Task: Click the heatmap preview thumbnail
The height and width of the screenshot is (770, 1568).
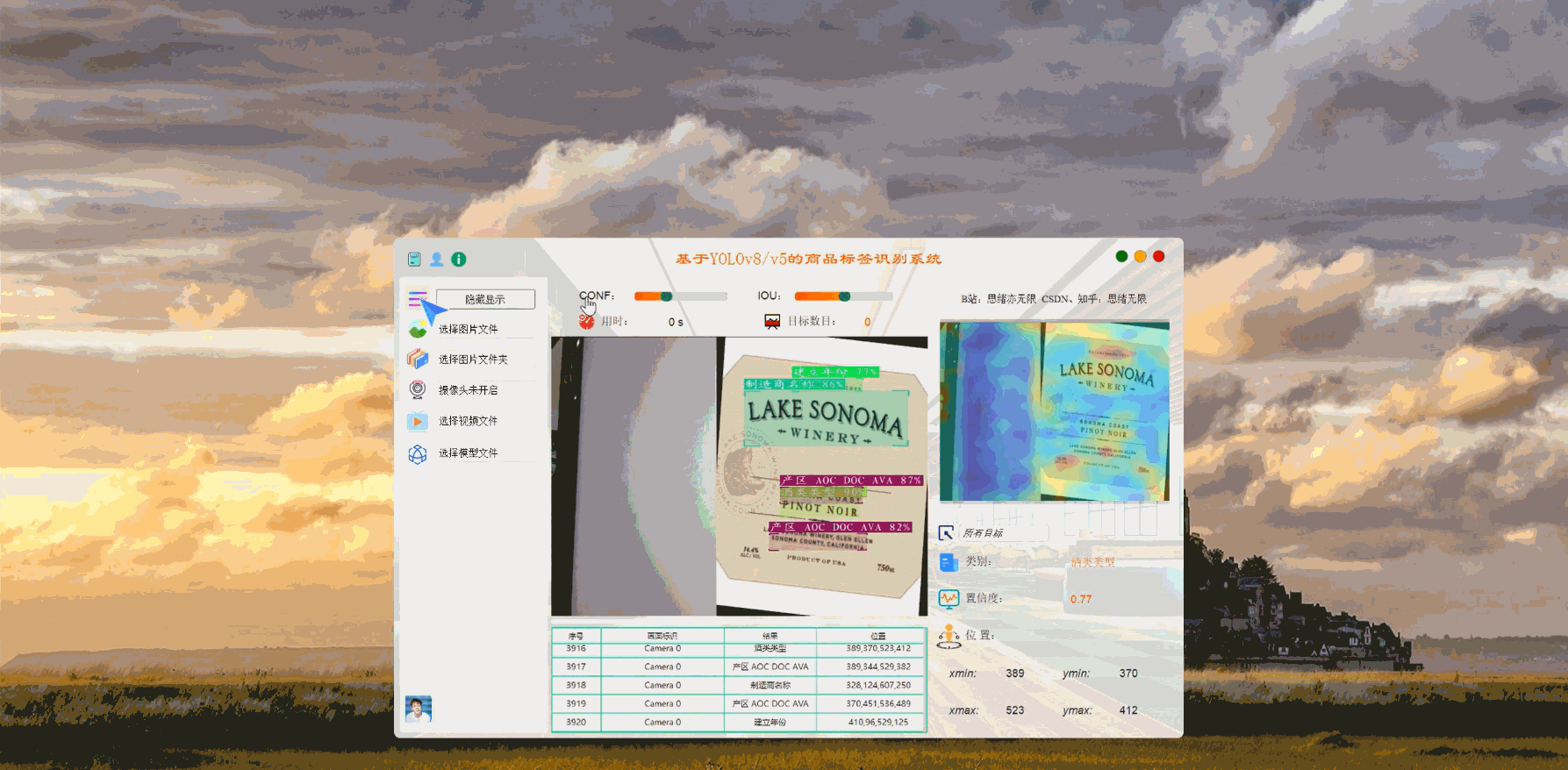Action: (1055, 411)
